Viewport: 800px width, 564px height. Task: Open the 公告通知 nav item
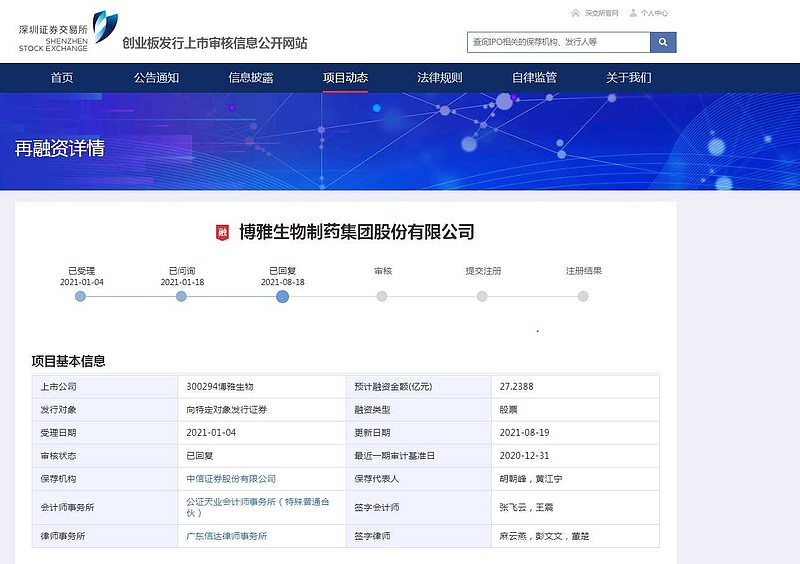click(156, 78)
